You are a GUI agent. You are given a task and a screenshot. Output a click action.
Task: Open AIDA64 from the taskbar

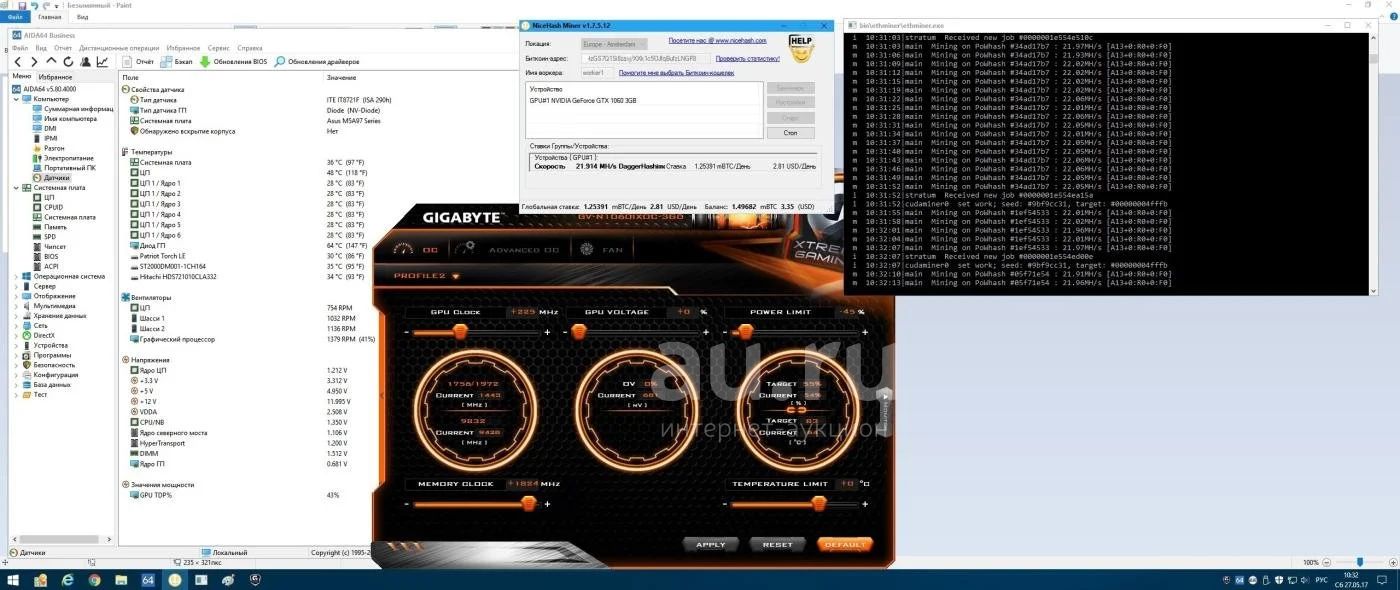(148, 580)
